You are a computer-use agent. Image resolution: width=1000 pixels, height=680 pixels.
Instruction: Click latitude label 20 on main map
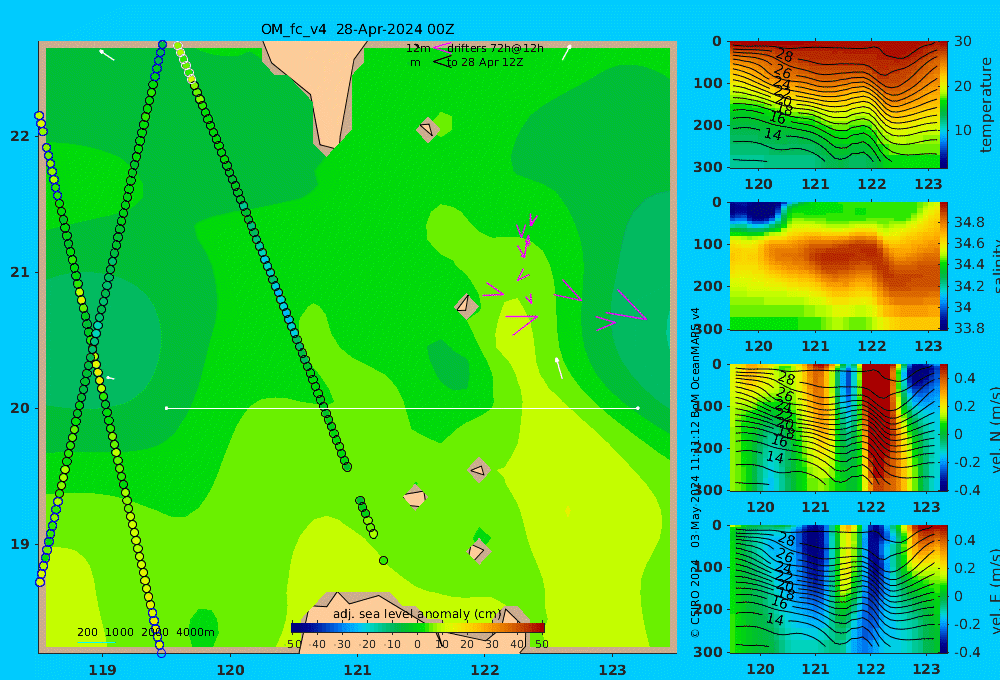pyautogui.click(x=20, y=408)
